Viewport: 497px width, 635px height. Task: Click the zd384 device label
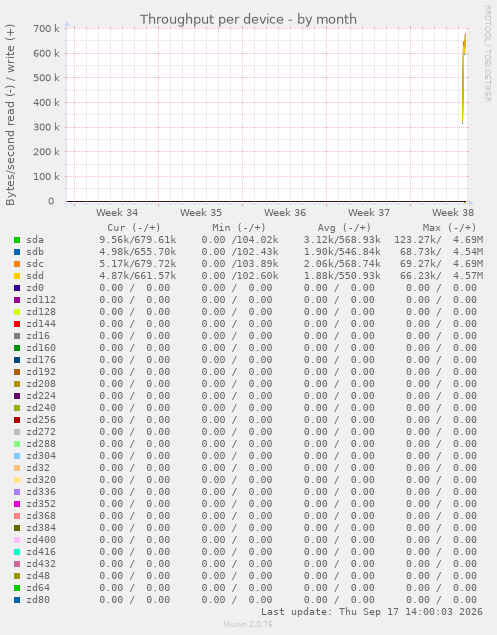point(41,528)
